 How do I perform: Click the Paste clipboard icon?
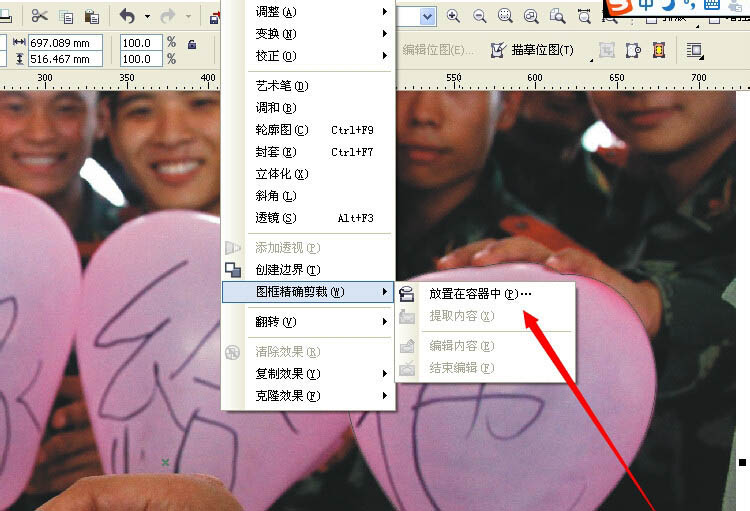(91, 17)
